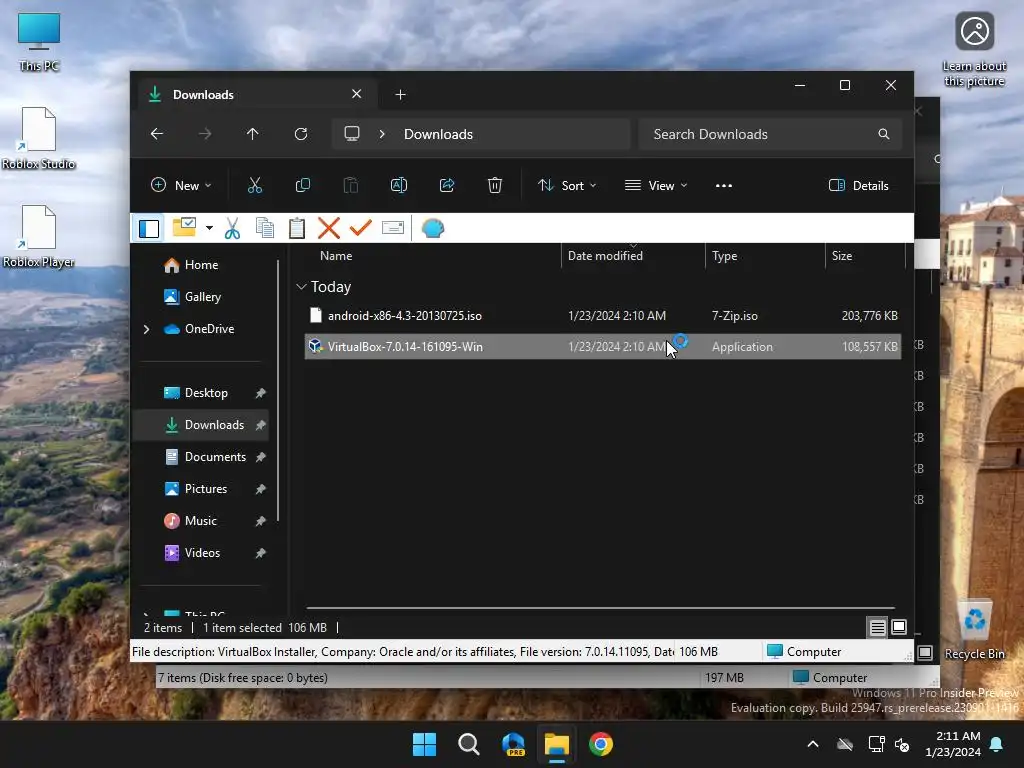This screenshot has width=1024, height=768.
Task: Open Home in navigation pane
Action: [x=201, y=265]
